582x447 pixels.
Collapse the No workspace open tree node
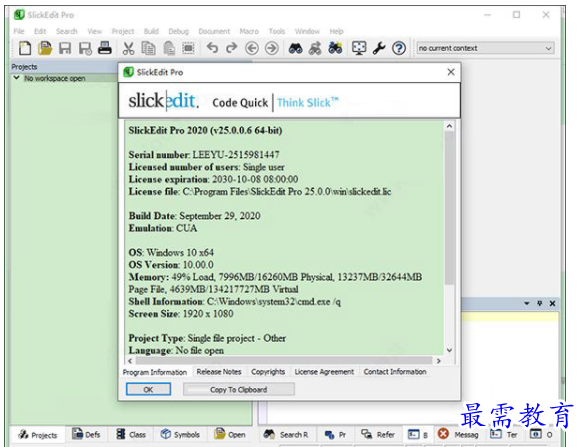[x=16, y=78]
